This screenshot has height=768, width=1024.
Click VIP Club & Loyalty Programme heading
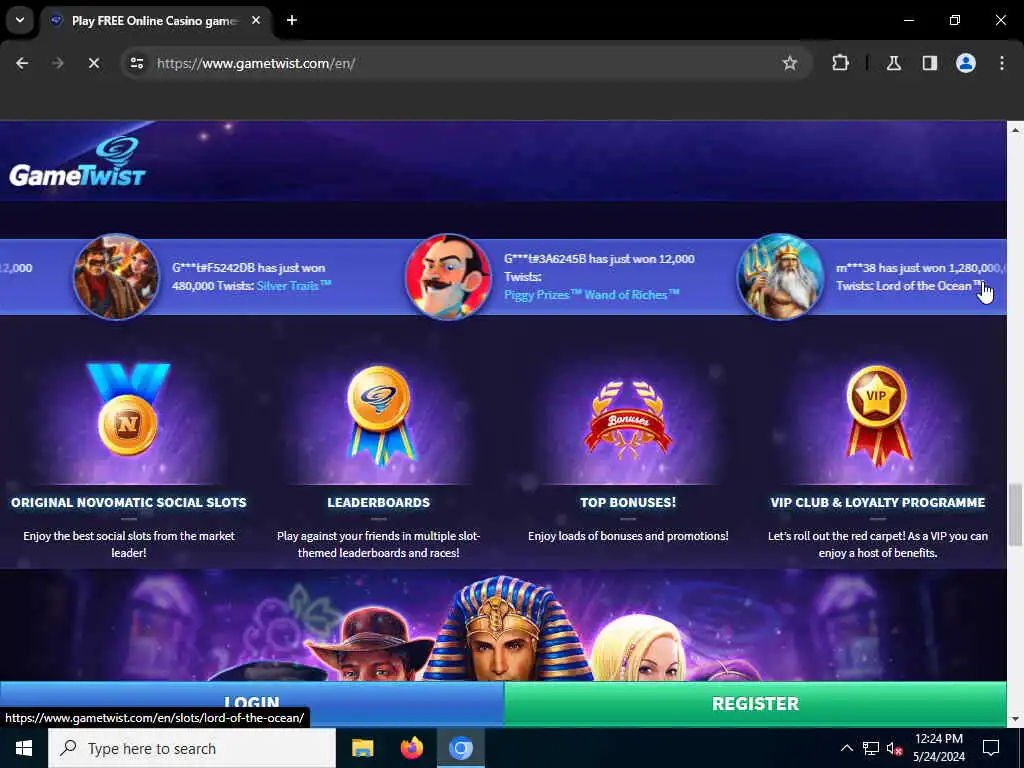tap(878, 502)
